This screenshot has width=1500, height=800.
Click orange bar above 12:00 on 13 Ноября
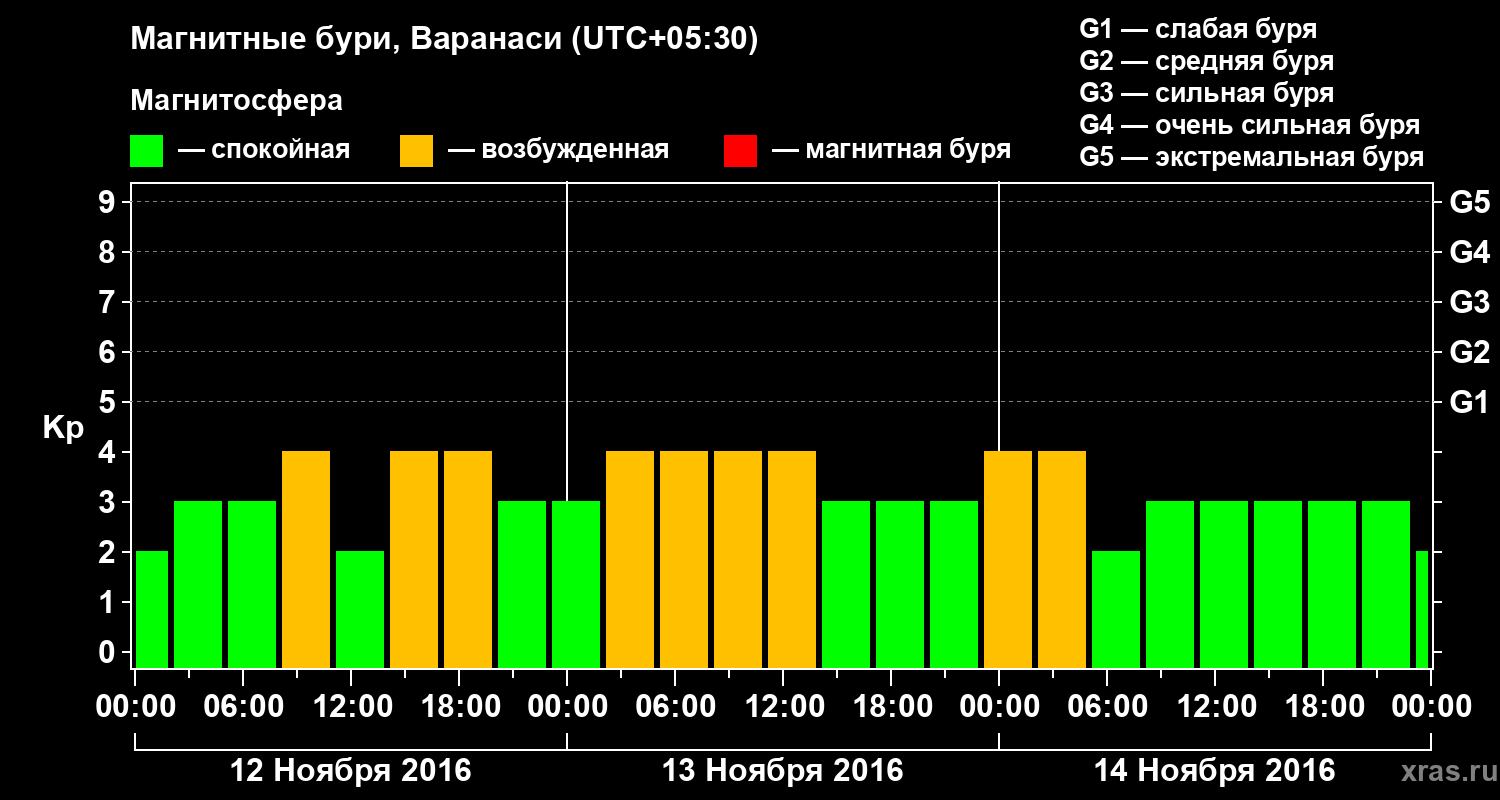792,559
